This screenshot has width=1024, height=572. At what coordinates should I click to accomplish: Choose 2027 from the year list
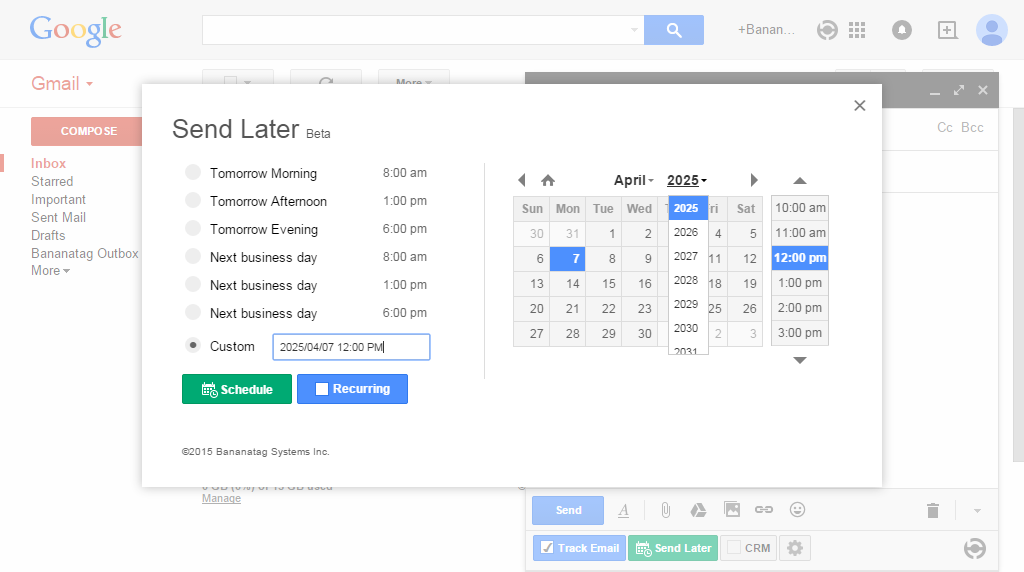pyautogui.click(x=686, y=256)
